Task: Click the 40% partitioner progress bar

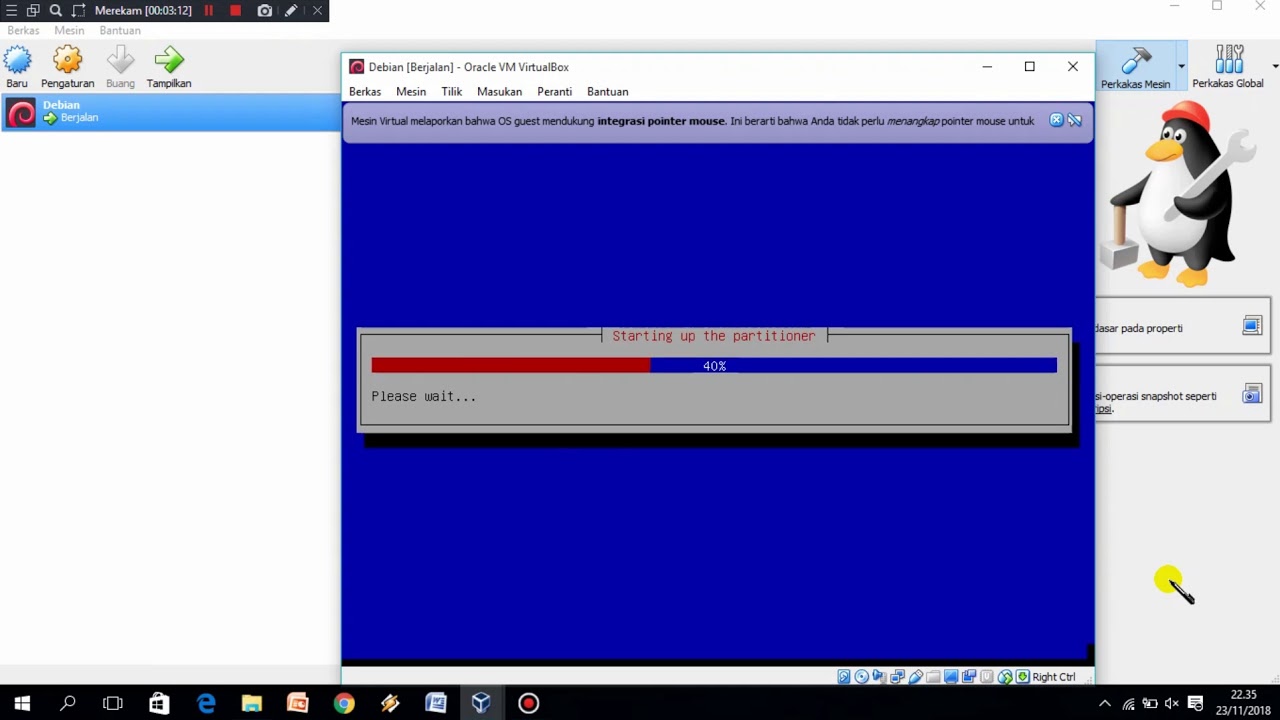Action: click(714, 366)
